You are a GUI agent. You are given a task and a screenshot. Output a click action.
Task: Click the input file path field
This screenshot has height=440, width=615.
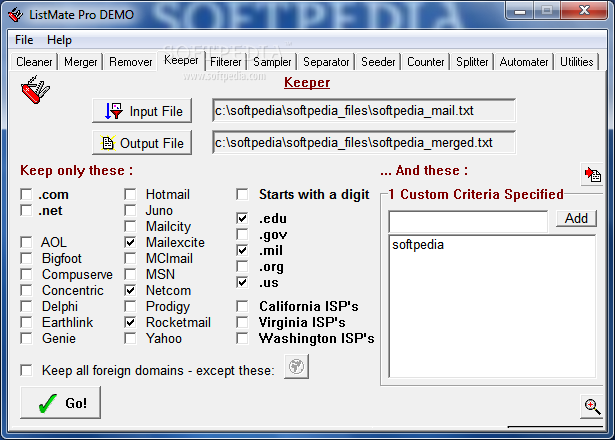coord(364,111)
